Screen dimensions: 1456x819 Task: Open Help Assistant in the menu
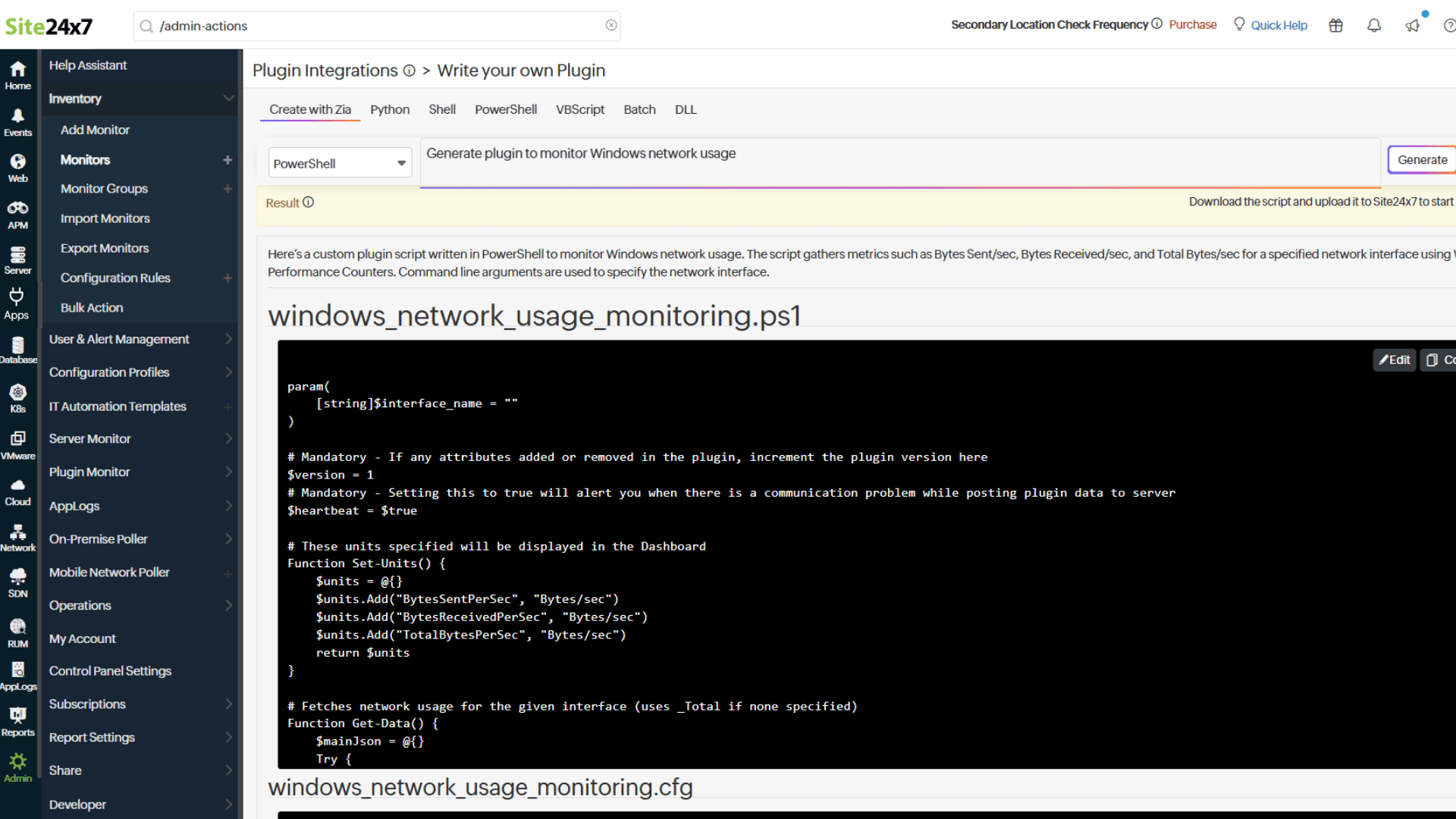point(88,65)
